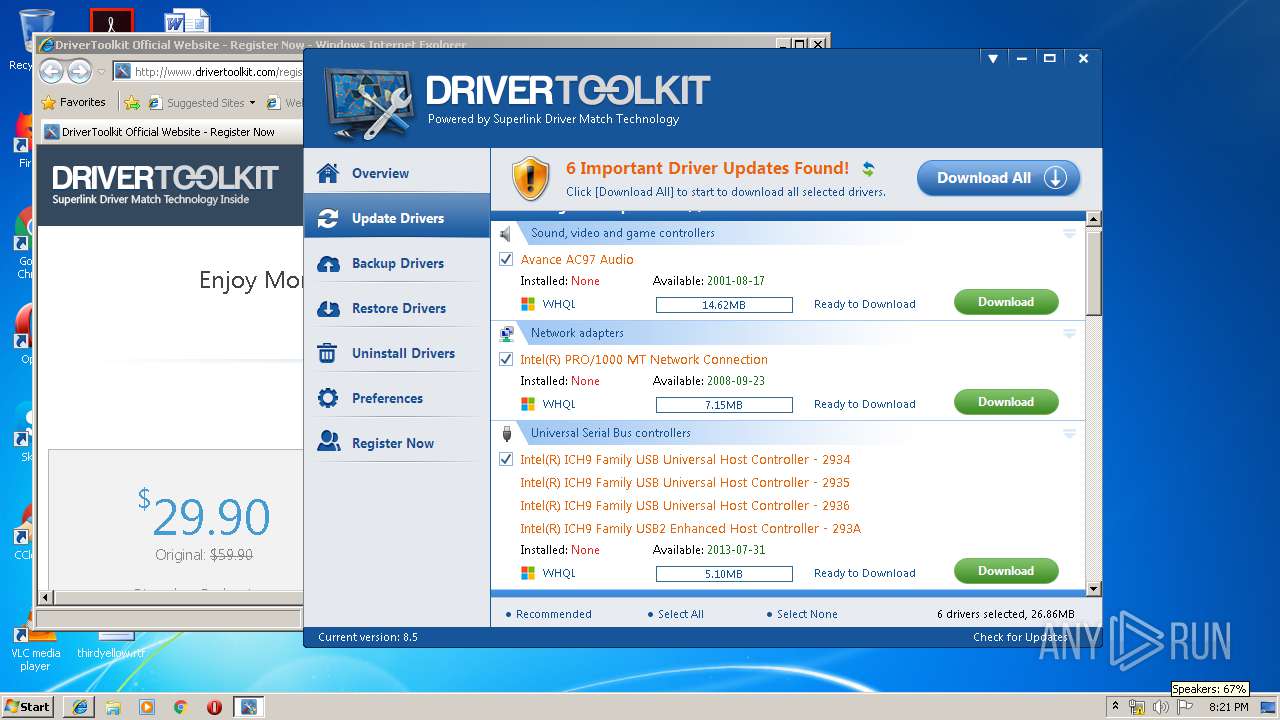Open DriverToolkit title bar dropdown menu arrow
Image resolution: width=1280 pixels, height=720 pixels.
pyautogui.click(x=993, y=59)
